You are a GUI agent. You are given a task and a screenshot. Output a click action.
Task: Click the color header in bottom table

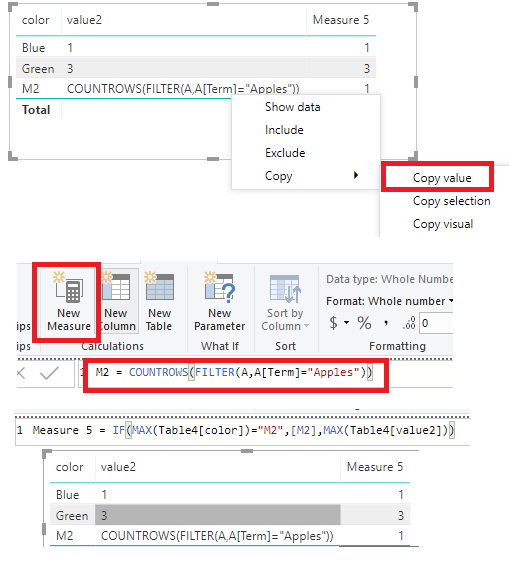point(70,467)
